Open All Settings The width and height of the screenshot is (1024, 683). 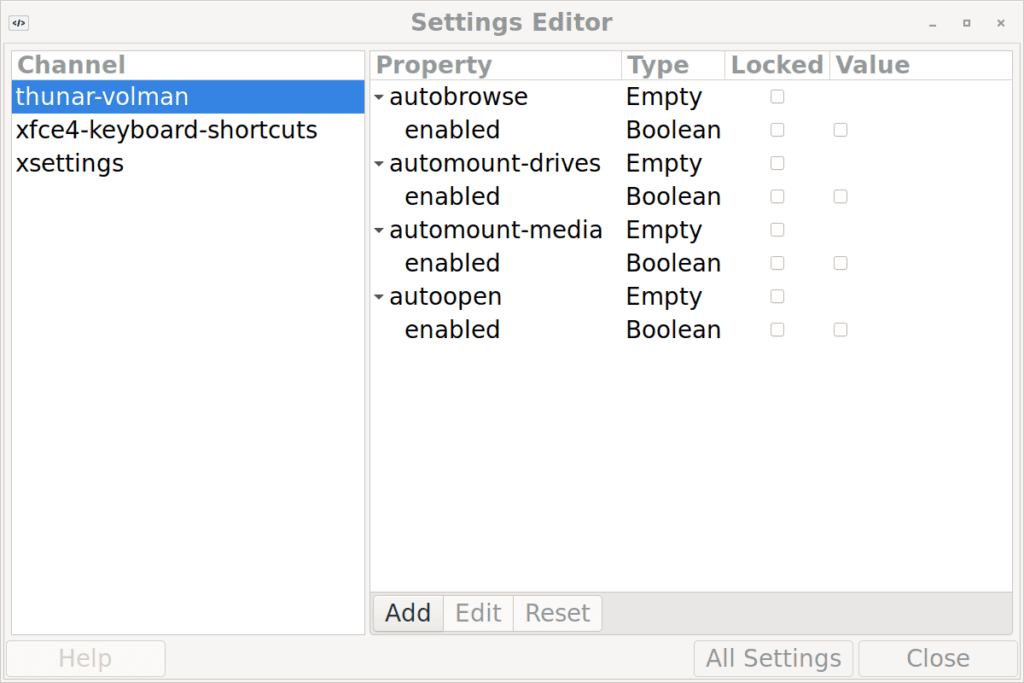tap(773, 658)
